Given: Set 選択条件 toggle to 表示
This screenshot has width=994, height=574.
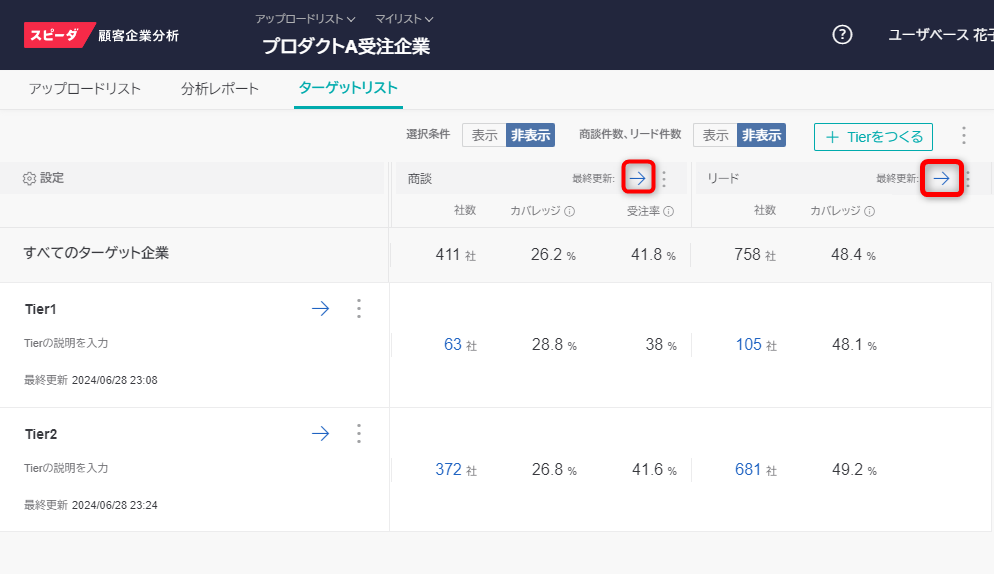Looking at the screenshot, I should click(x=484, y=136).
